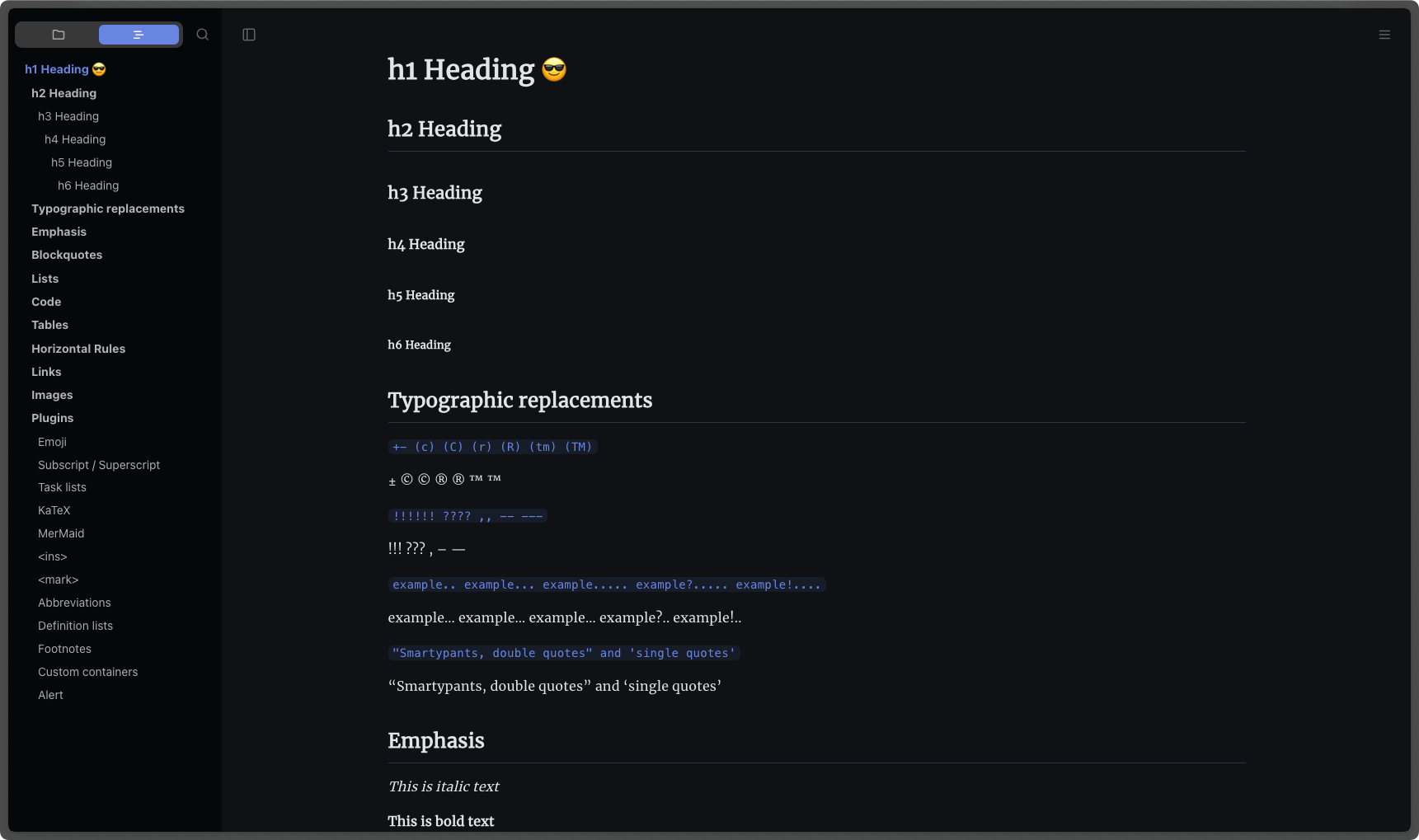Screen dimensions: 1419x840
Task: Open Blockquotes section from outline
Action: [67, 255]
